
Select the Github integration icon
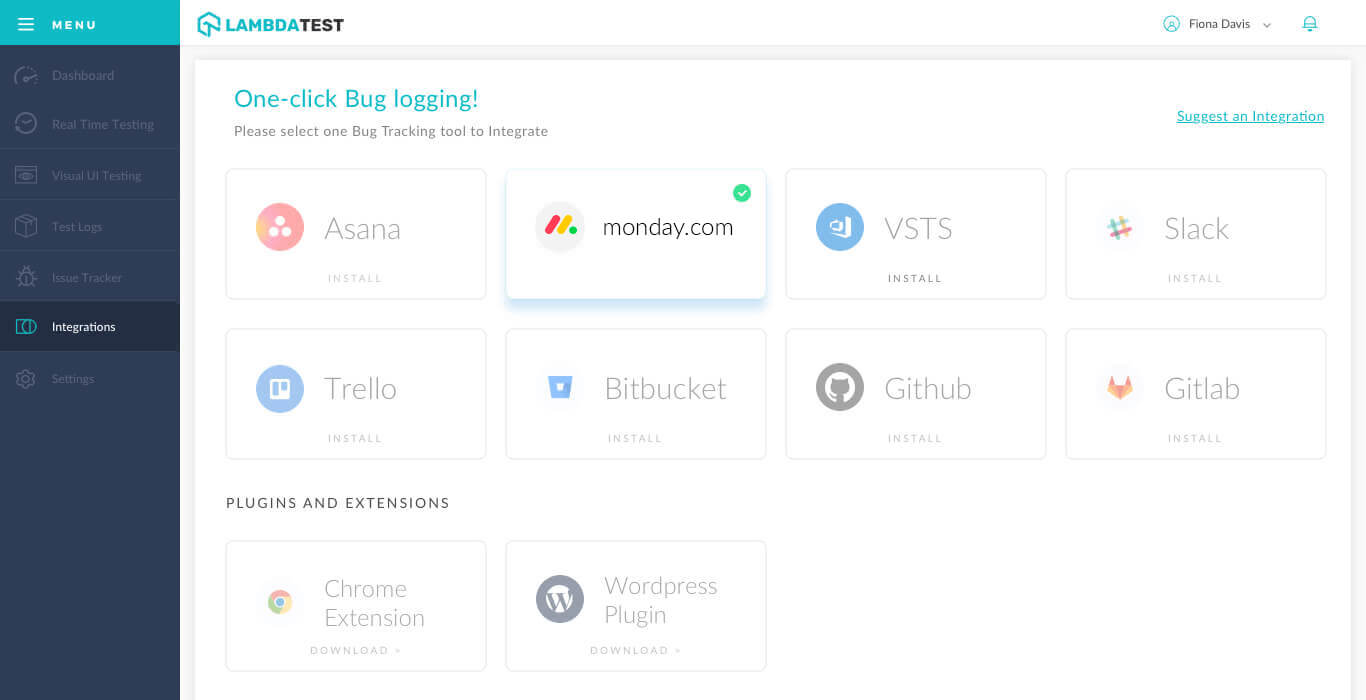(x=840, y=387)
